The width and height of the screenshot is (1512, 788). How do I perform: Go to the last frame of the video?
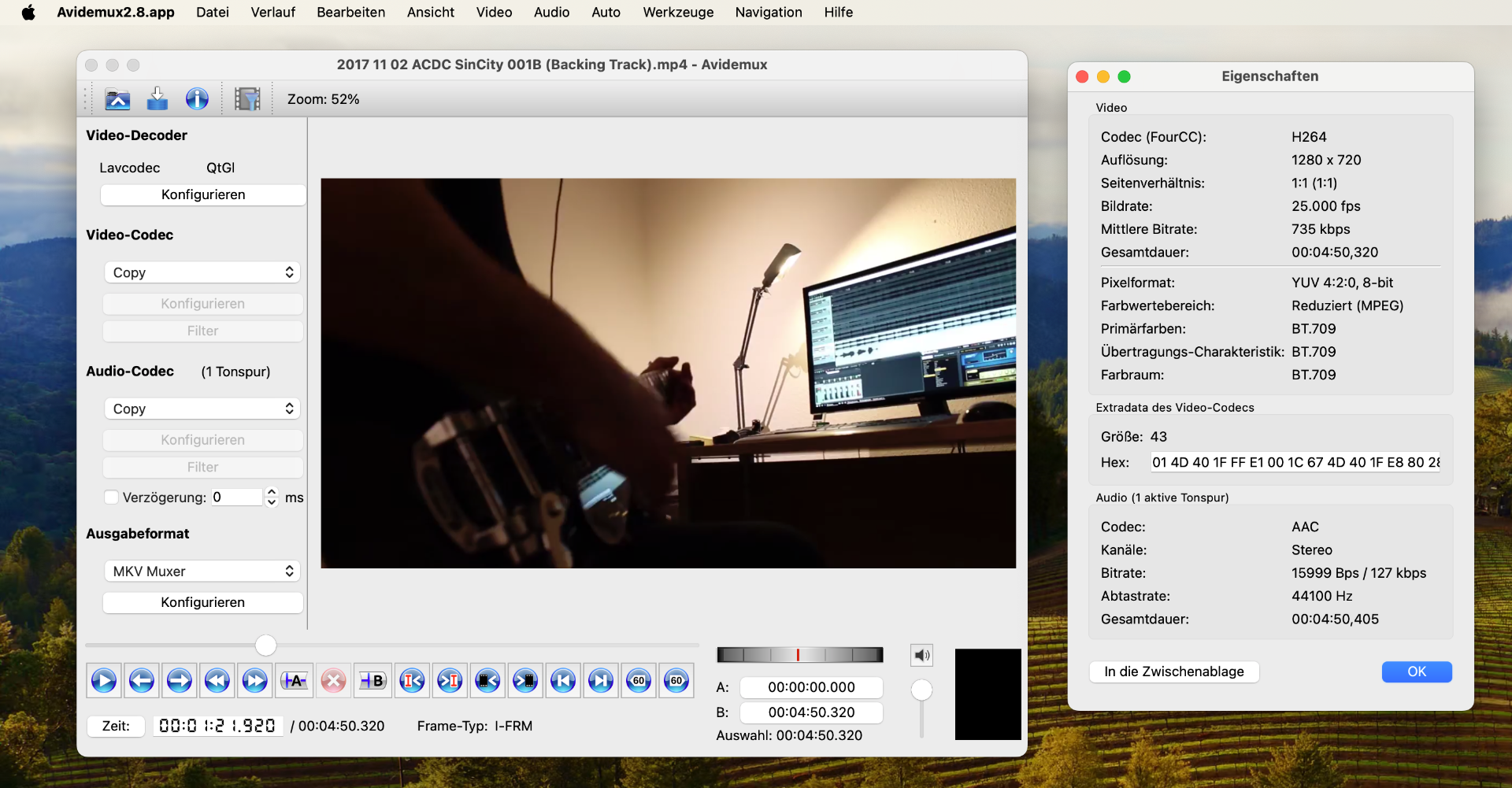[601, 681]
